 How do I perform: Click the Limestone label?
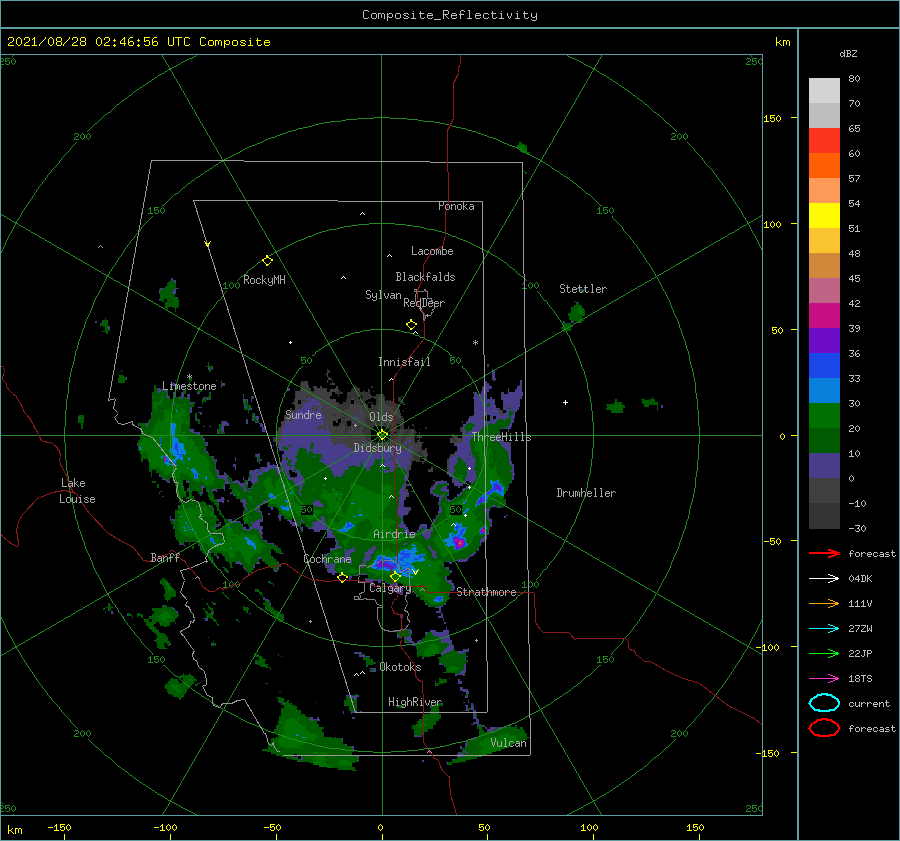pos(189,386)
